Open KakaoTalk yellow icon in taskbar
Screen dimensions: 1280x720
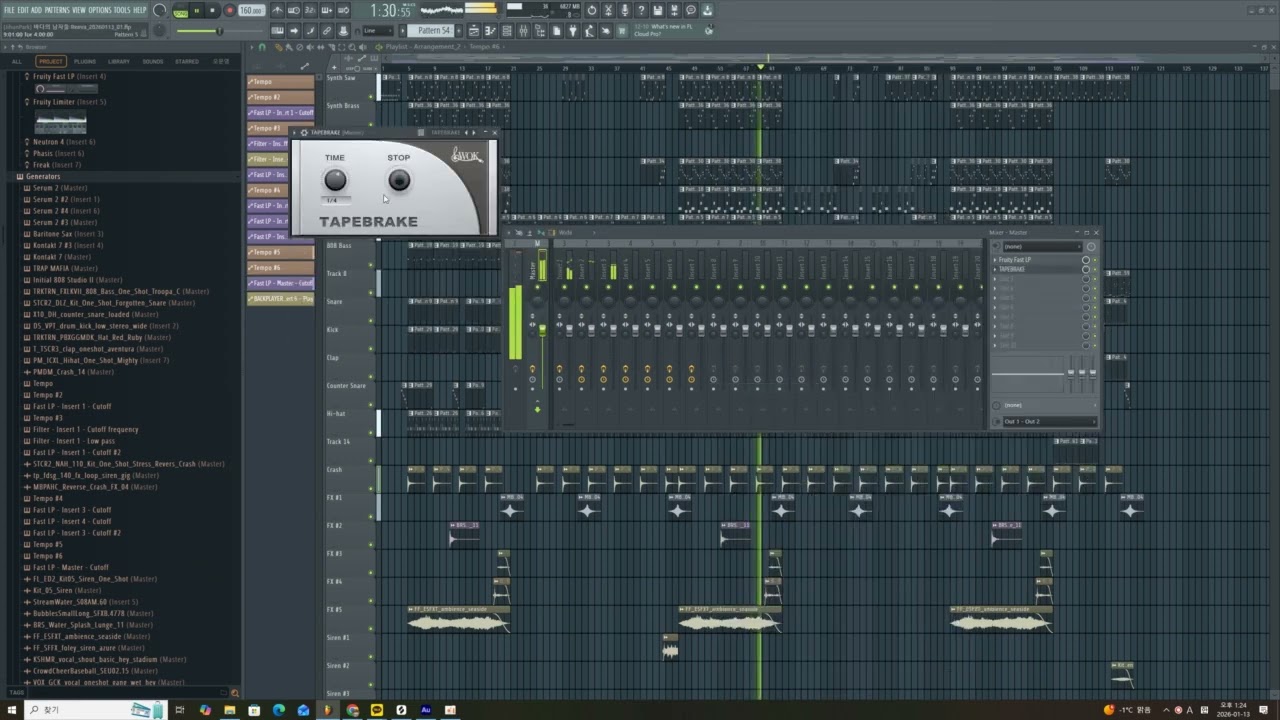click(377, 710)
